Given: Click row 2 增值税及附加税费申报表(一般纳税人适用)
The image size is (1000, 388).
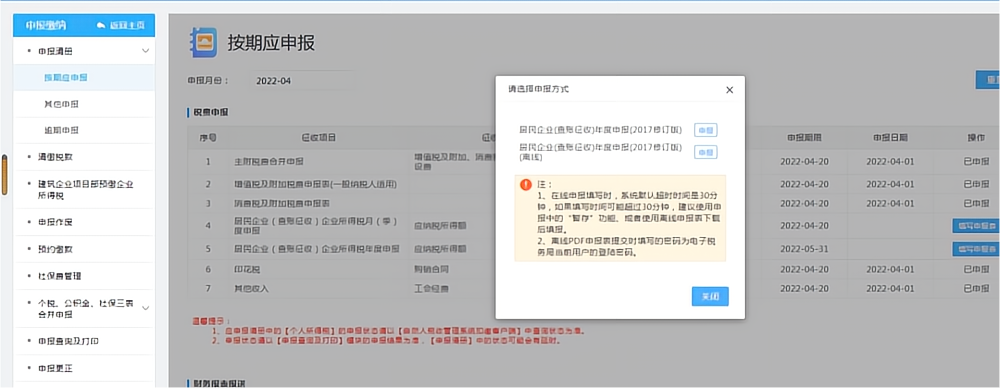Looking at the screenshot, I should 316,184.
